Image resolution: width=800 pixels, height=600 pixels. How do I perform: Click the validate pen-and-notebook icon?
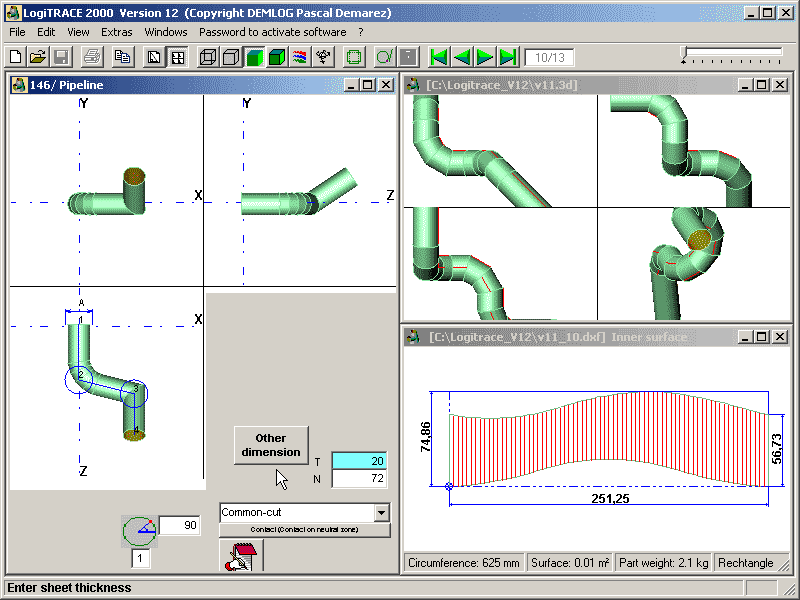tap(241, 556)
